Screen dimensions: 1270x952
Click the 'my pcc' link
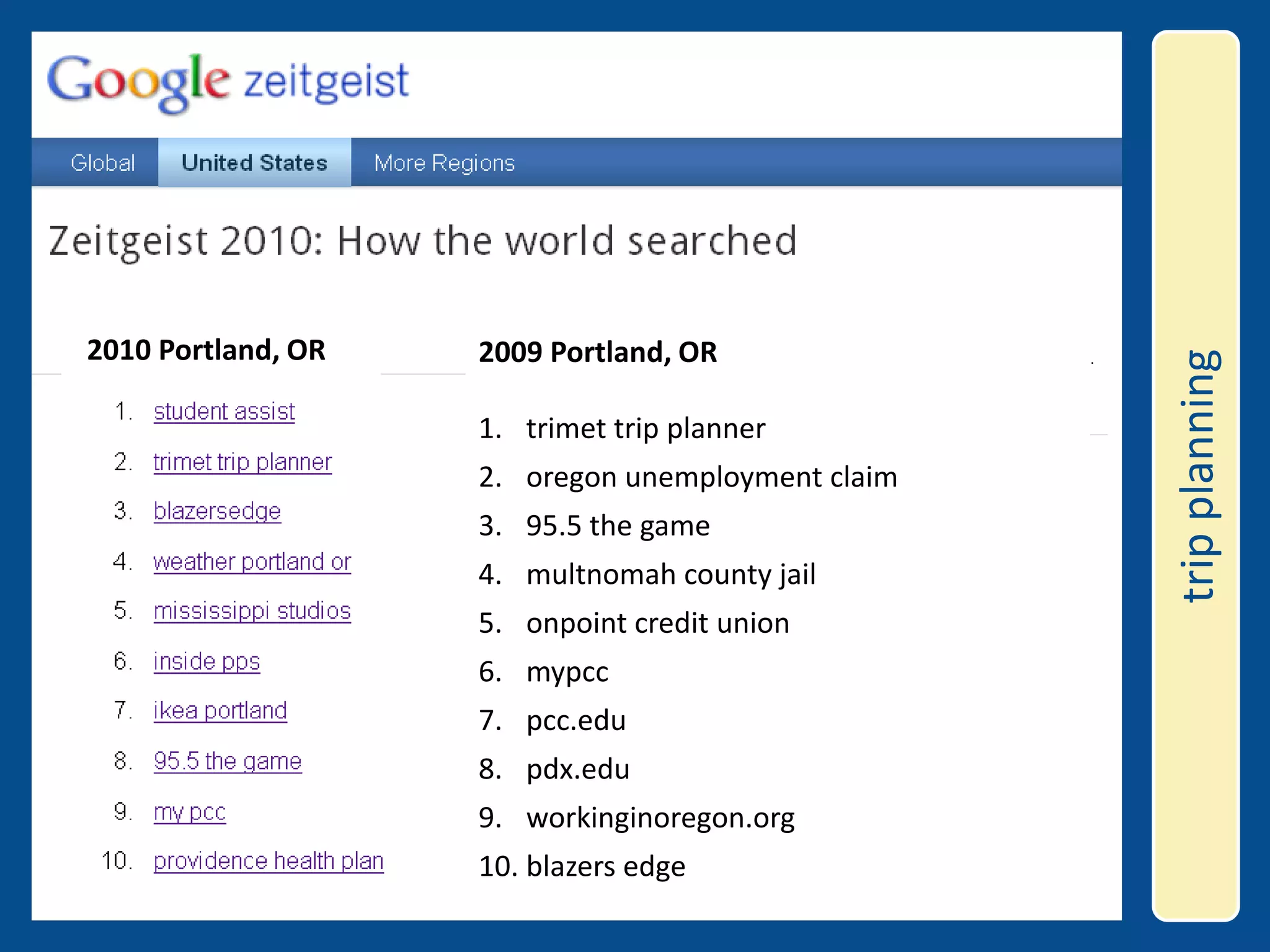coord(190,812)
